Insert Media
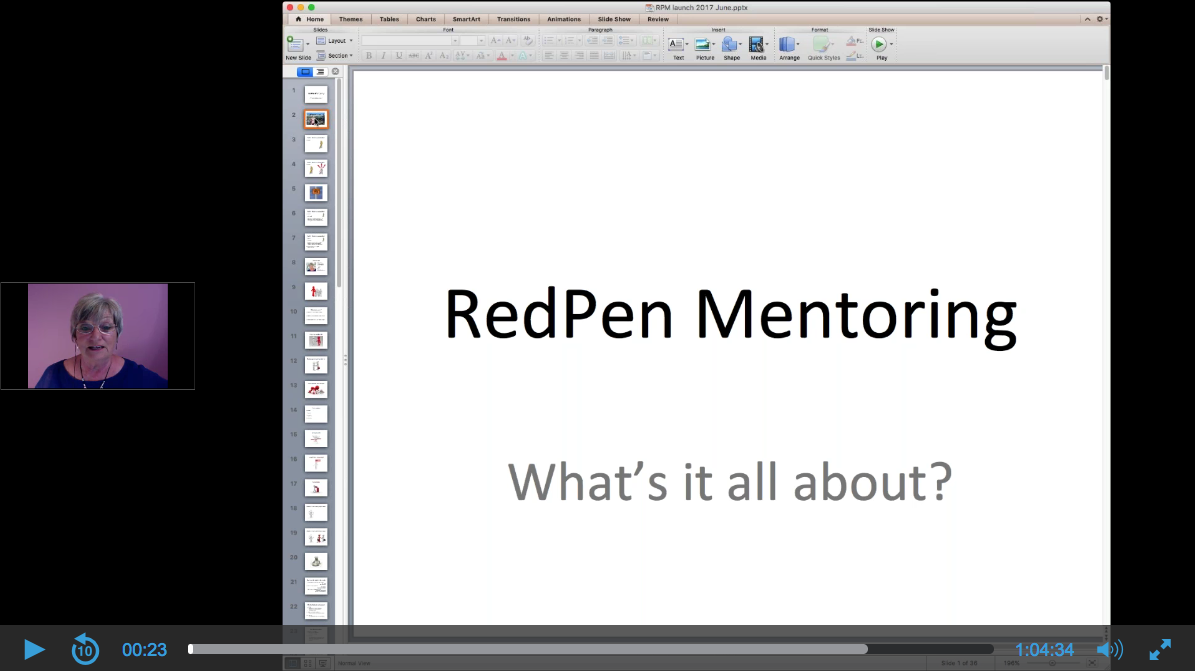This screenshot has width=1195, height=671. coord(758,47)
